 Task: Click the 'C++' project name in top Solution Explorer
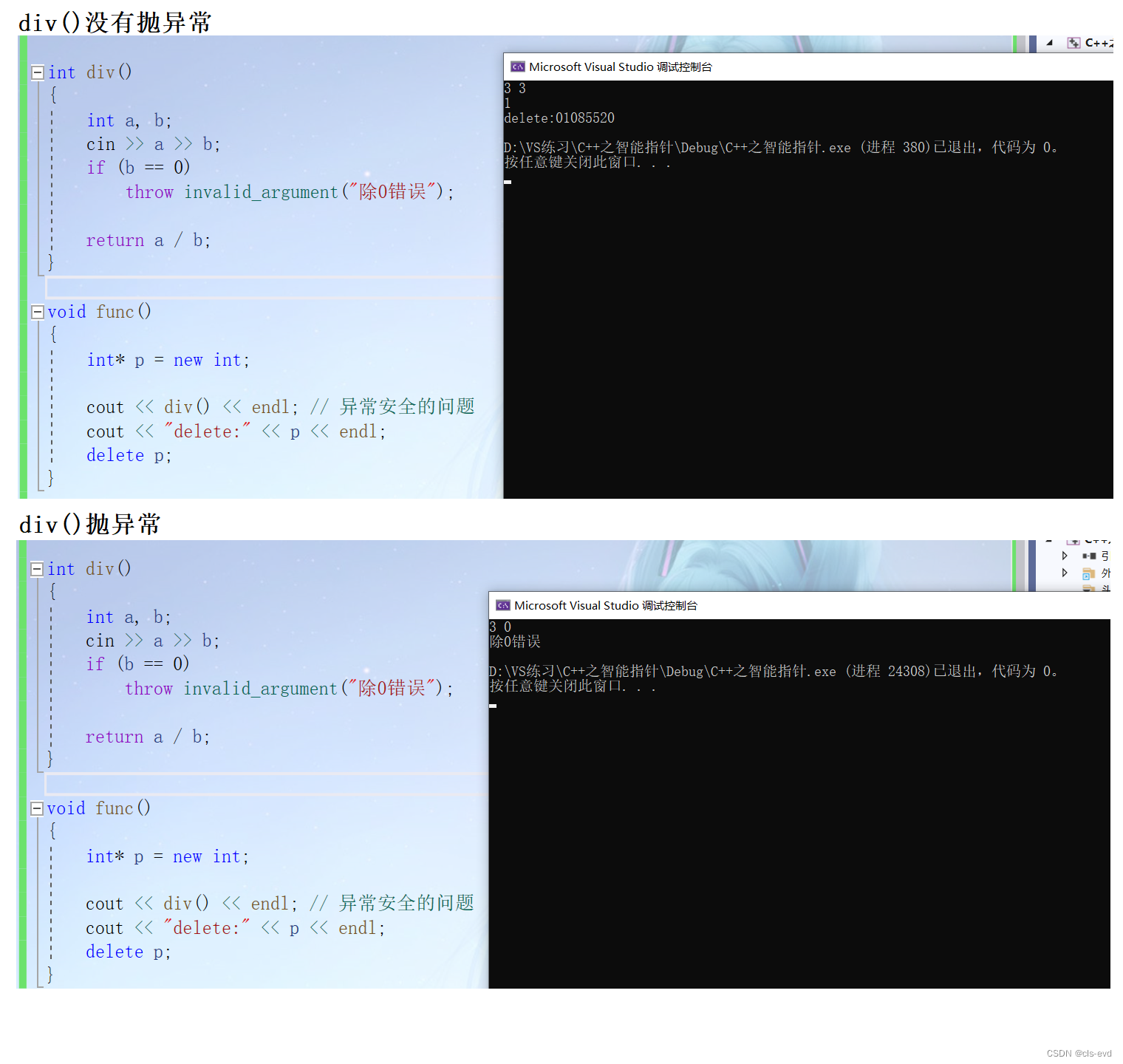pyautogui.click(x=1099, y=43)
